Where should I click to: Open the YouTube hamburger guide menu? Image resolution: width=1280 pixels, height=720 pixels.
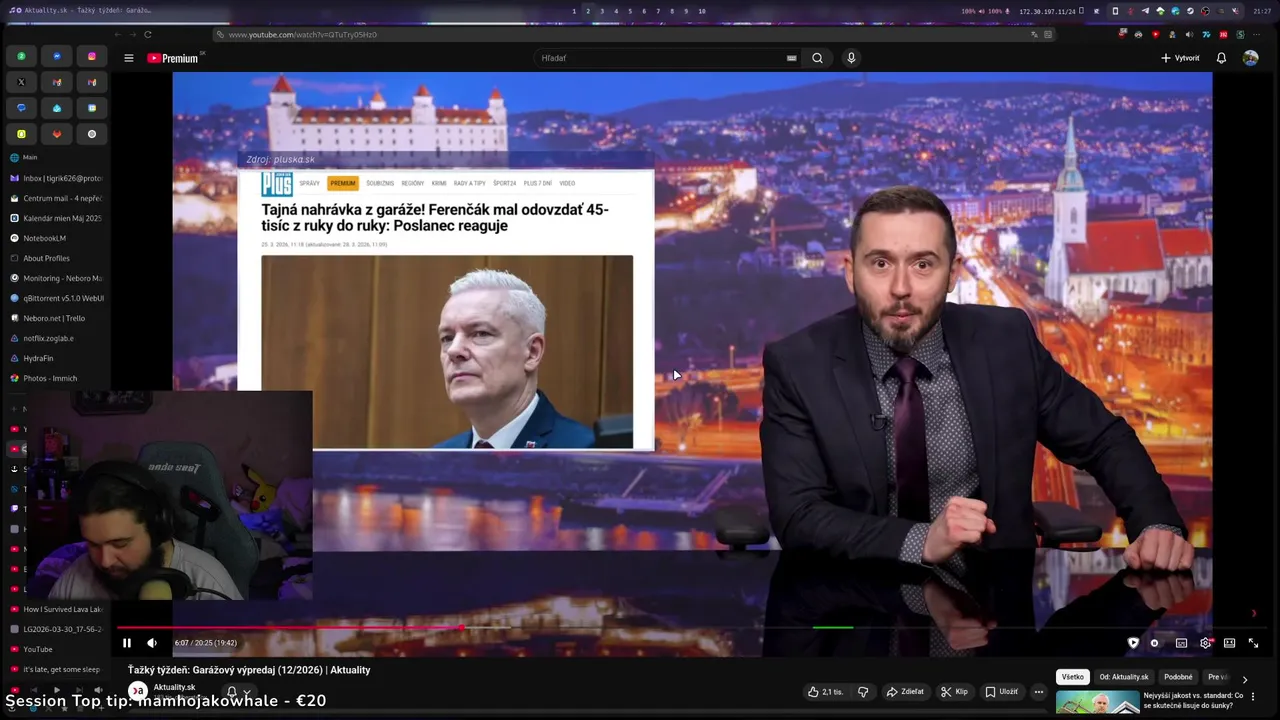coord(128,58)
